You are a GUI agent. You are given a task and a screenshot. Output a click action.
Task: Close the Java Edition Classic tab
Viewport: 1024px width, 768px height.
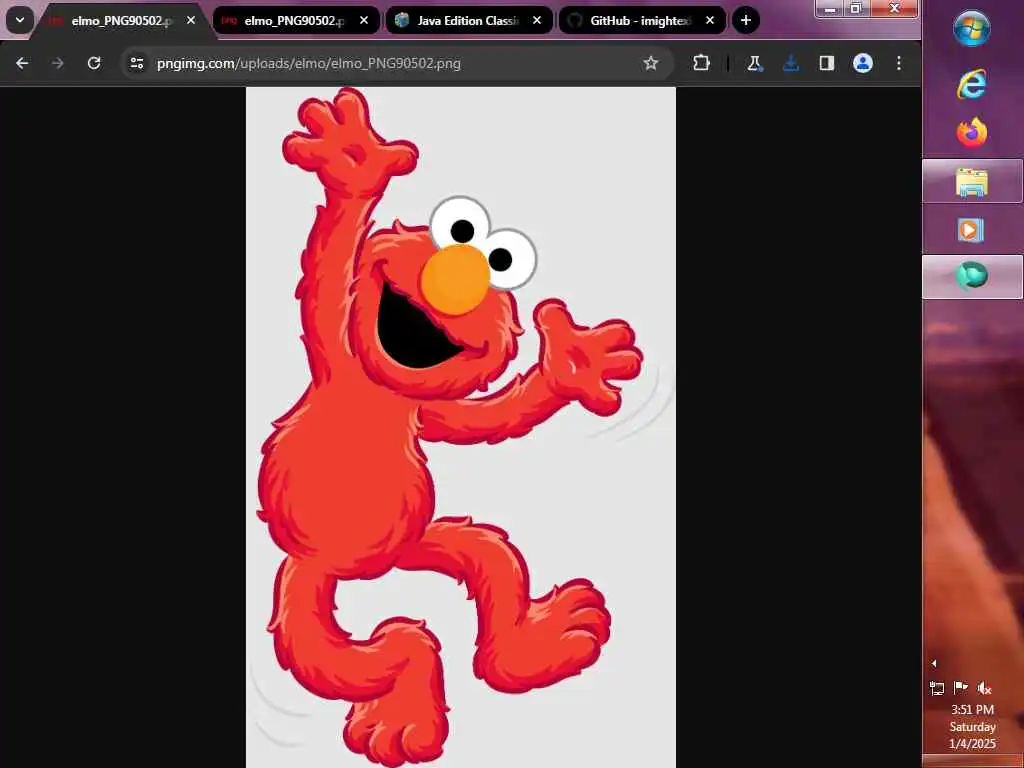pyautogui.click(x=537, y=21)
